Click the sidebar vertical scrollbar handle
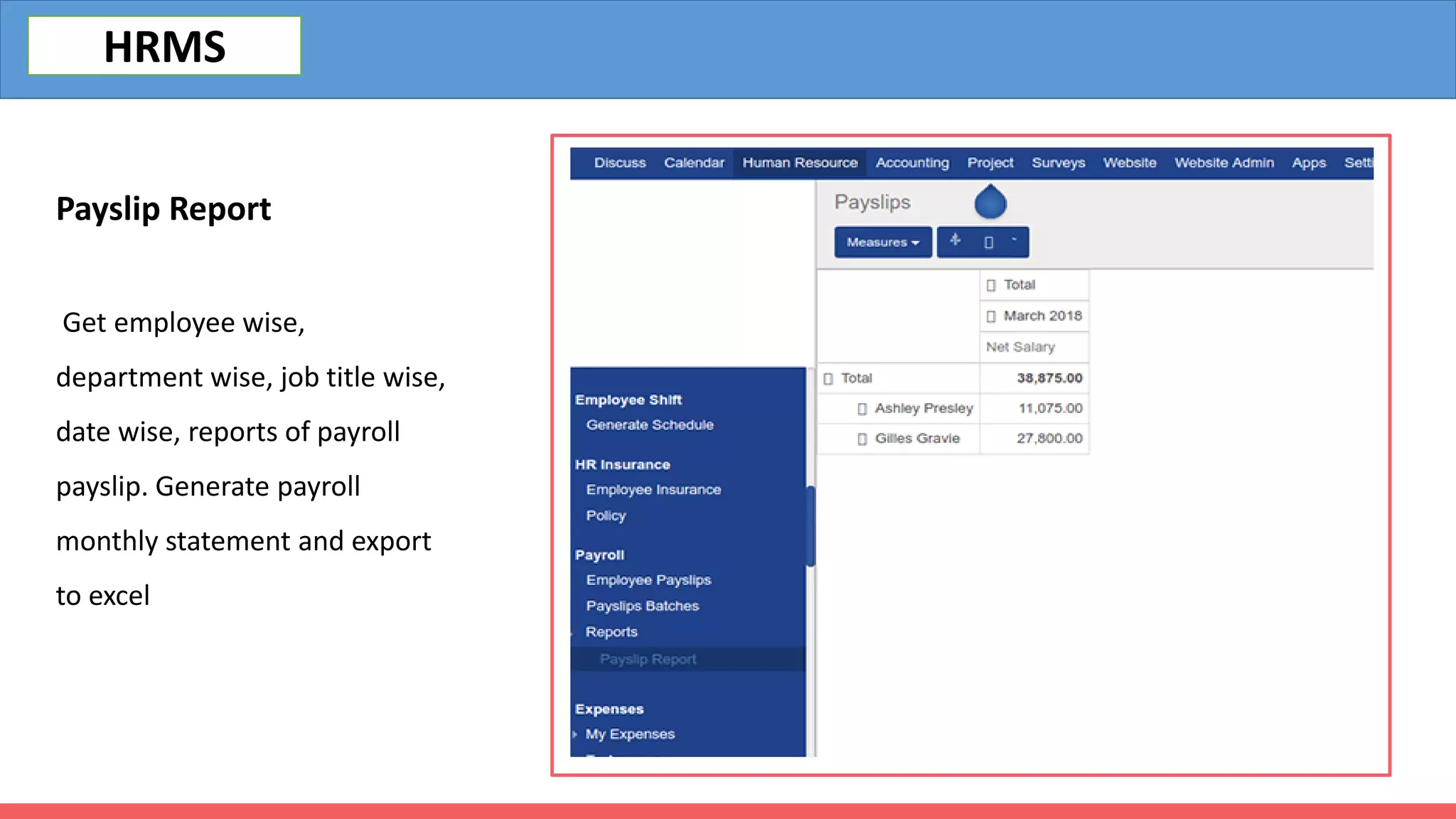 coord(810,526)
